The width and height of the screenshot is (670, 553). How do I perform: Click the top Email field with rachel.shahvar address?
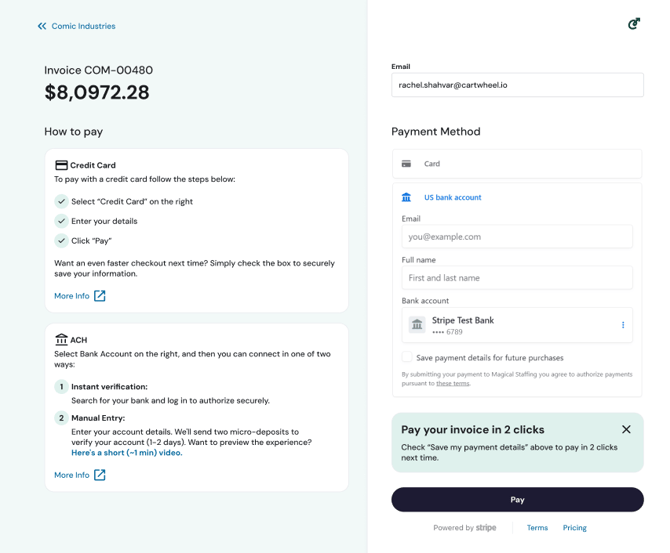coord(516,85)
